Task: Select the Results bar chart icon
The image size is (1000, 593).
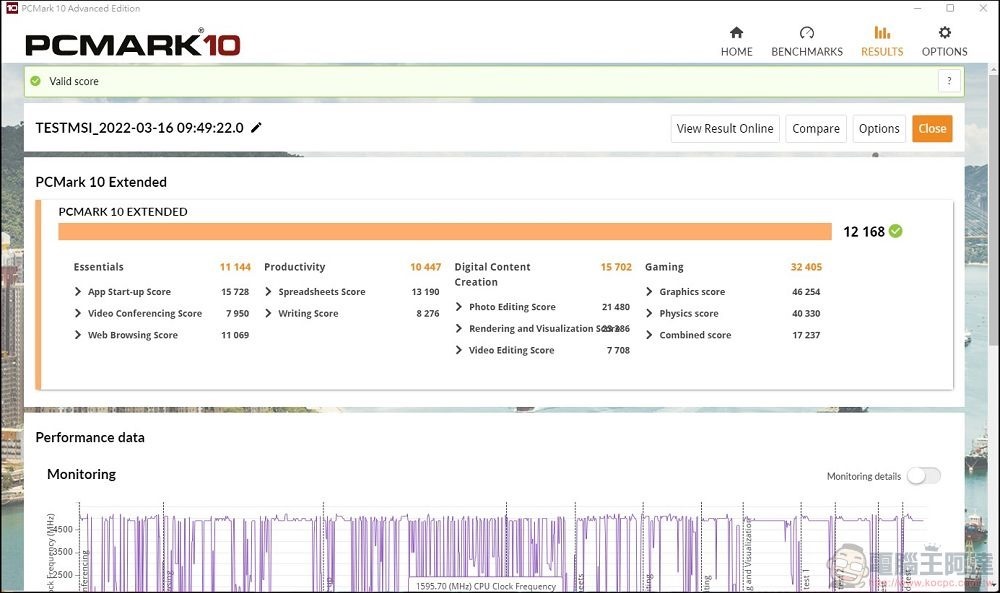Action: click(881, 33)
